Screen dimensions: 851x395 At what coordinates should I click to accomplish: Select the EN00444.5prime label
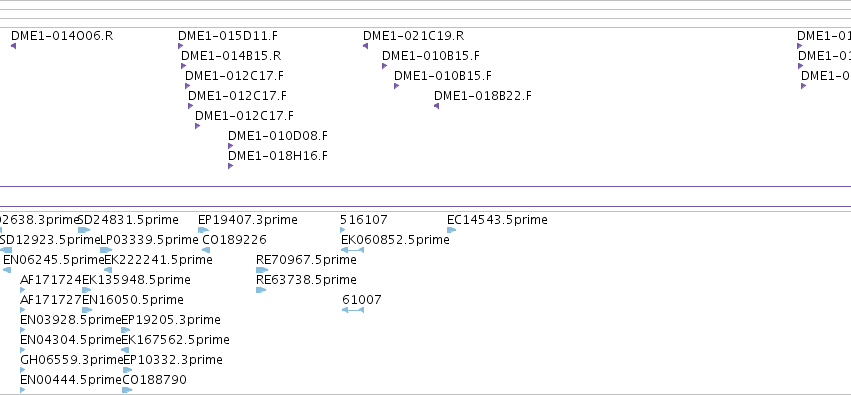coord(71,380)
